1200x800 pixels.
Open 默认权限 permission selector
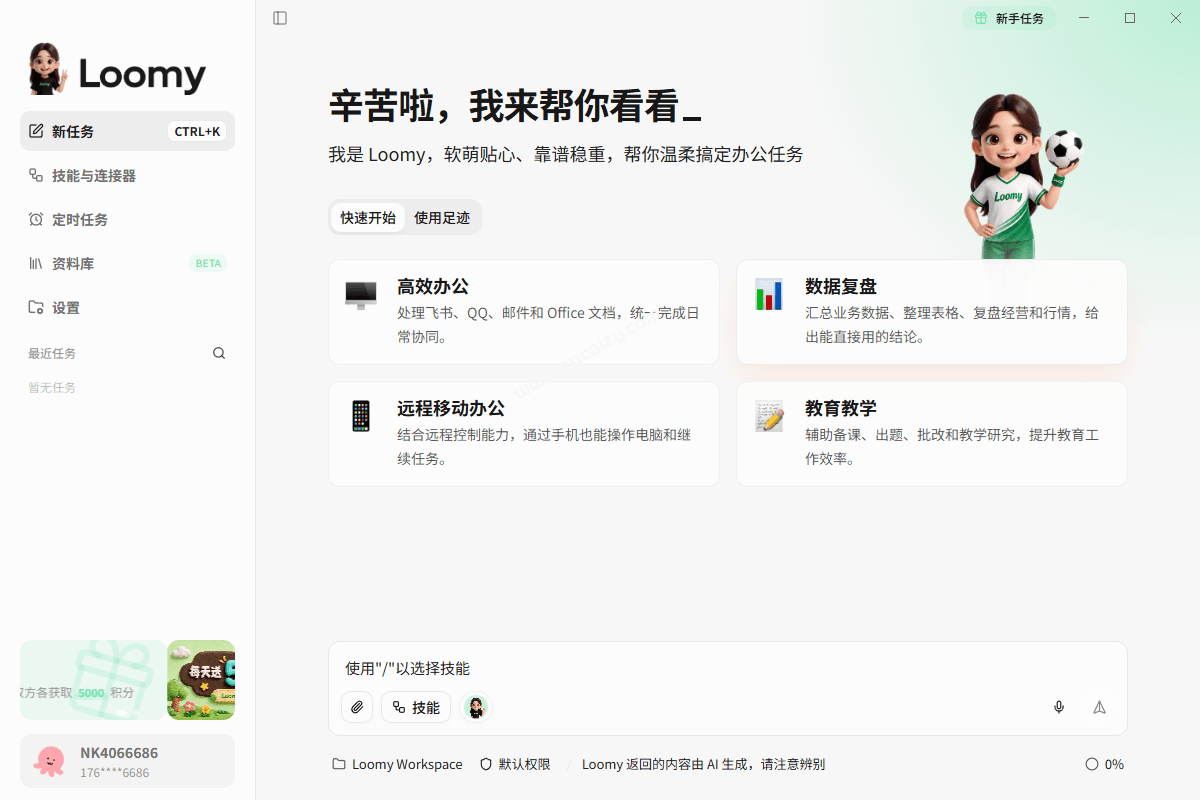coord(515,764)
